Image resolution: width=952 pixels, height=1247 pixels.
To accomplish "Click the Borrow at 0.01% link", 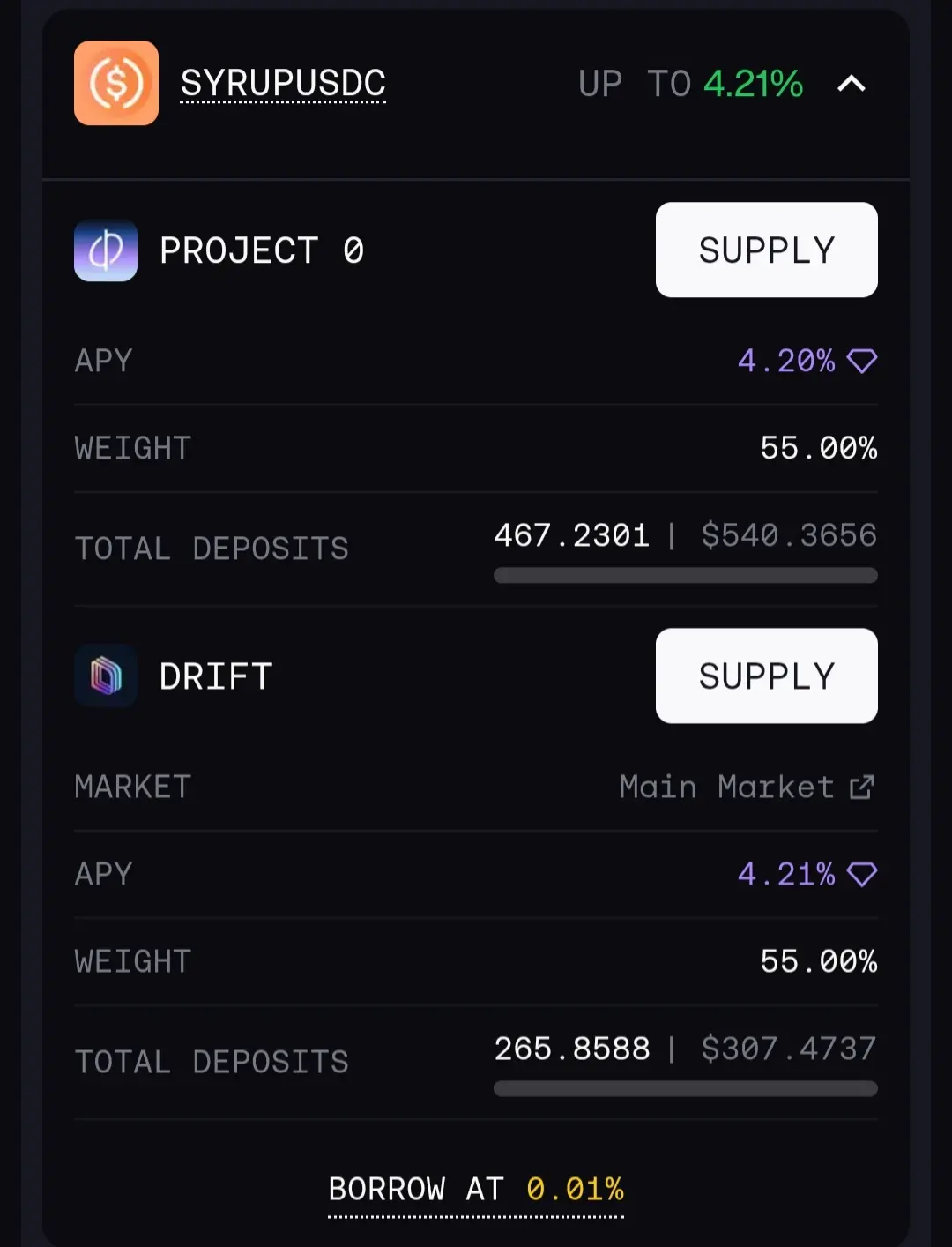I will 476,1190.
